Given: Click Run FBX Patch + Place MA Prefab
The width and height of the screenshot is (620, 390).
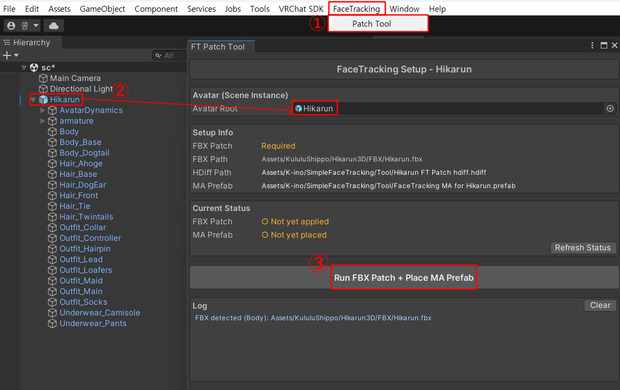Looking at the screenshot, I should 404,278.
